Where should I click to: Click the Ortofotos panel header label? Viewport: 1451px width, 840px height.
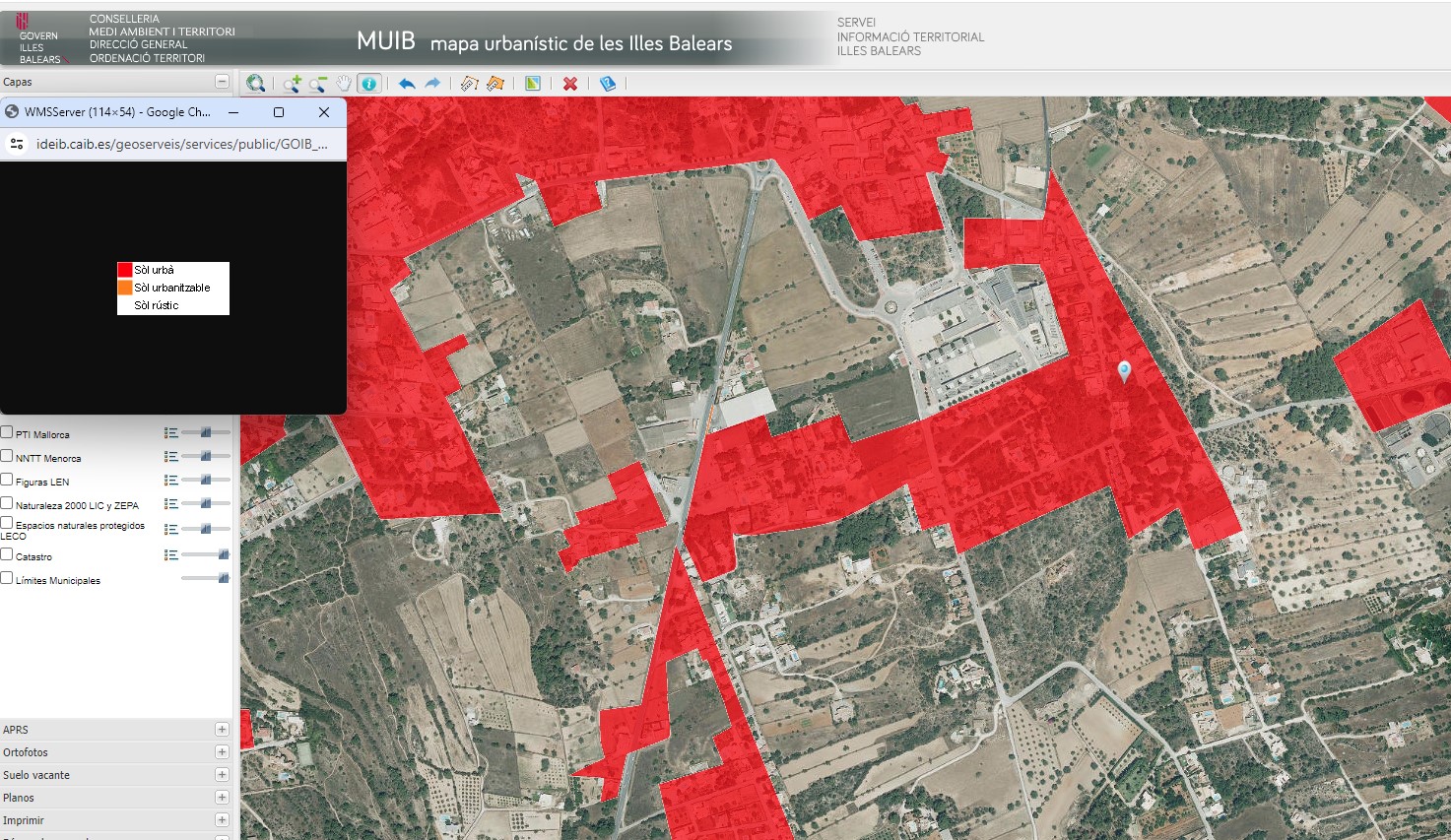click(x=26, y=752)
